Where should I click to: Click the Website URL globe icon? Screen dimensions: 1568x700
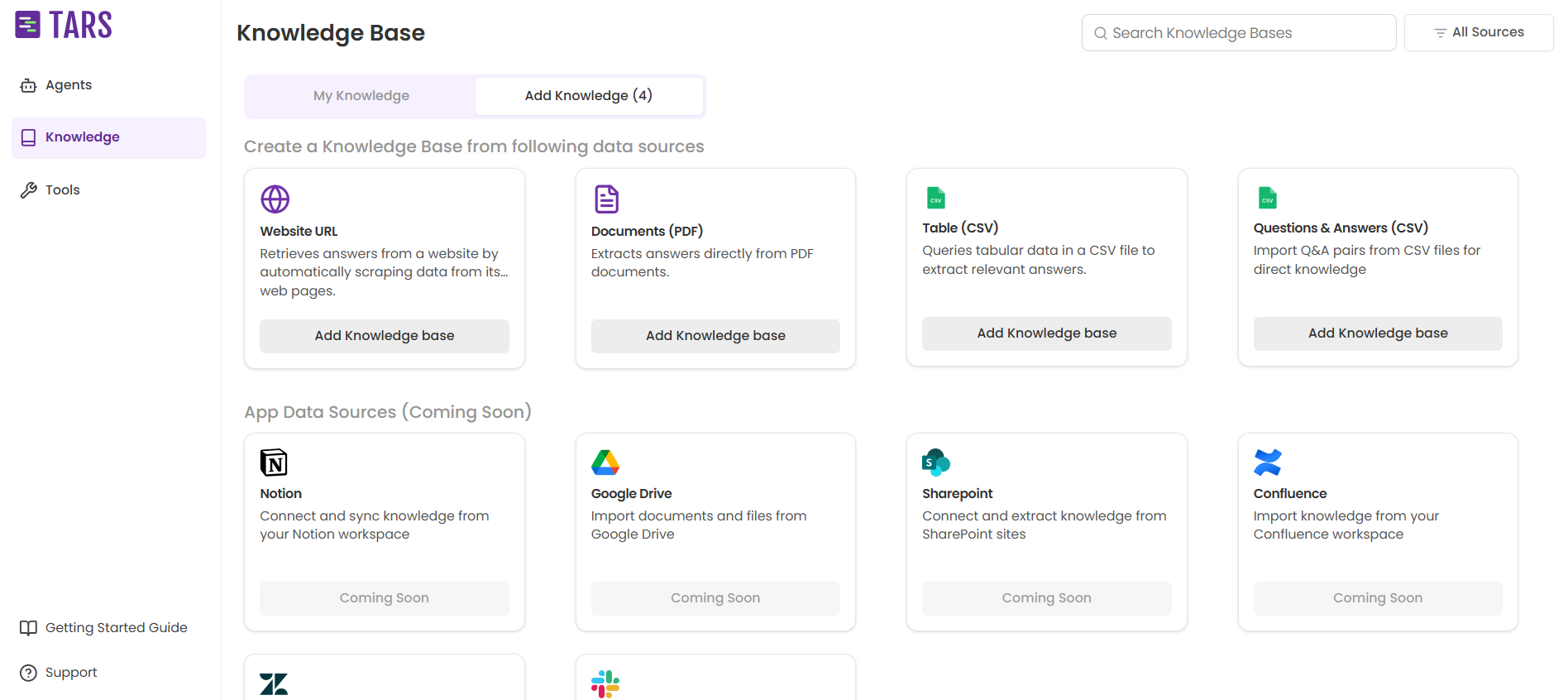275,199
